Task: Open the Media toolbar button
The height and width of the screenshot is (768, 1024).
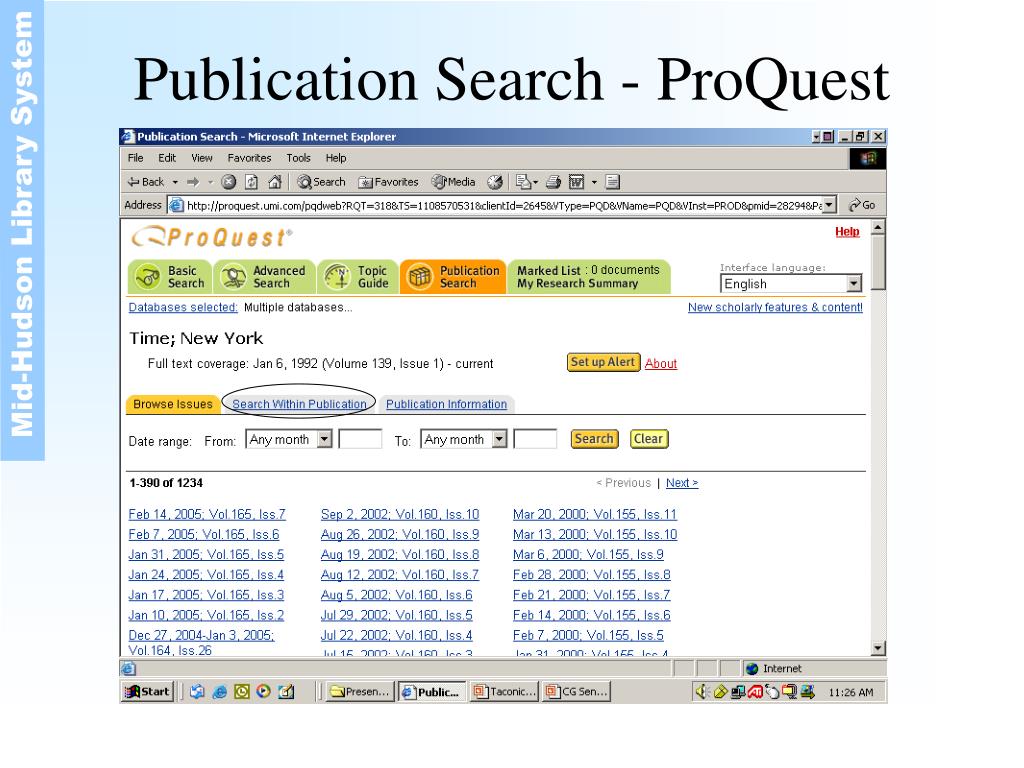Action: click(x=453, y=182)
